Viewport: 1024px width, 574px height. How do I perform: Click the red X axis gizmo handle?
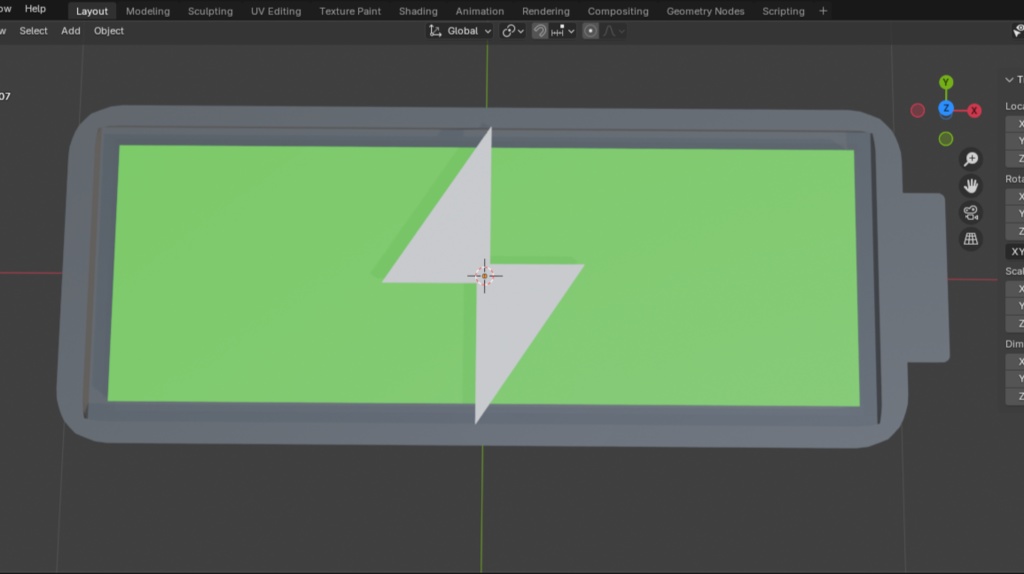[974, 110]
